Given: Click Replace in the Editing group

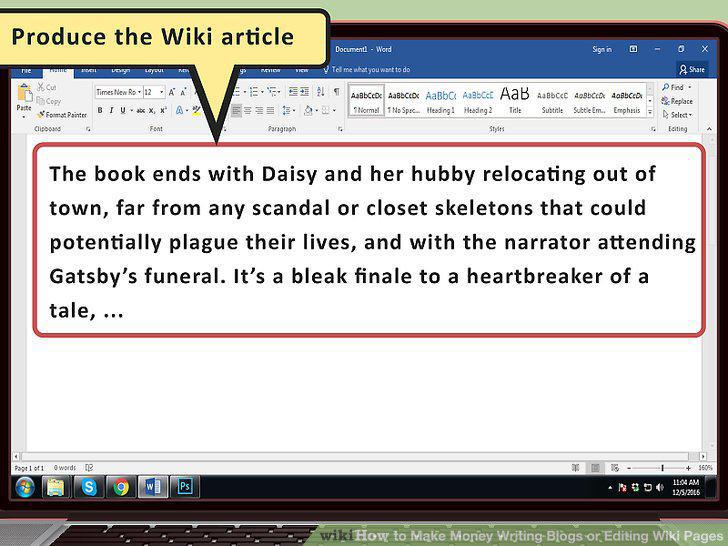Looking at the screenshot, I should (x=677, y=101).
